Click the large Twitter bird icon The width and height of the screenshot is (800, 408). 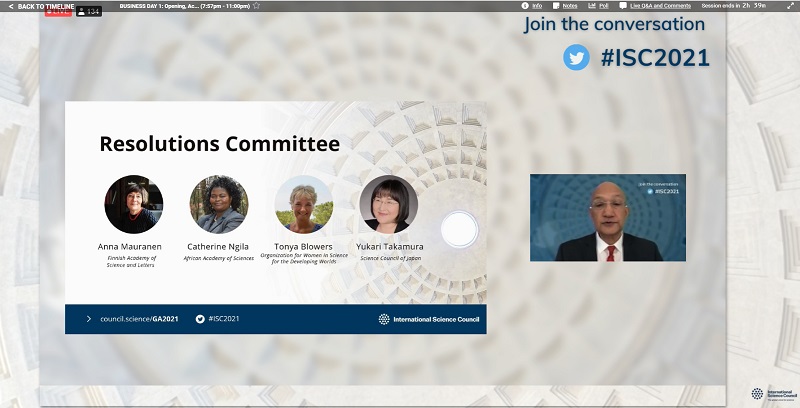[577, 57]
